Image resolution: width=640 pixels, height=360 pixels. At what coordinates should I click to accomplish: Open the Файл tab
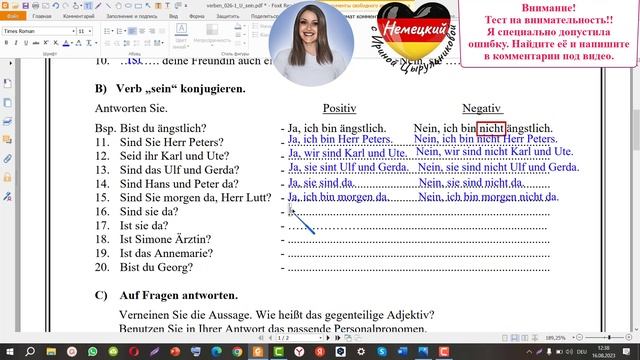click(13, 16)
